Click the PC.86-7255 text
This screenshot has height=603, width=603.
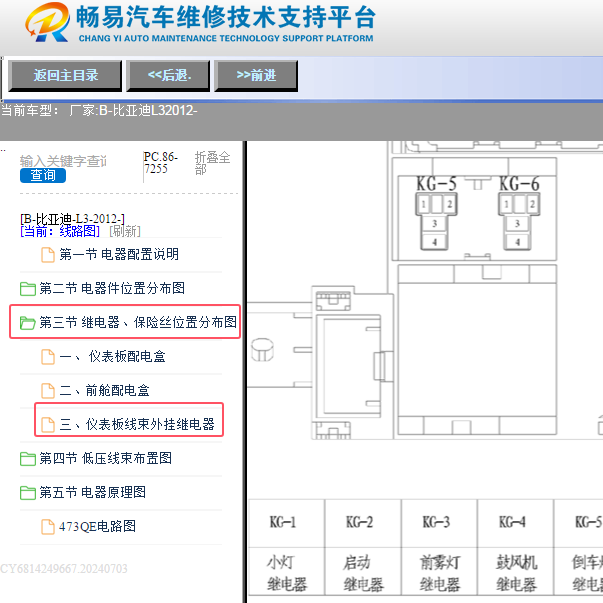pyautogui.click(x=160, y=163)
